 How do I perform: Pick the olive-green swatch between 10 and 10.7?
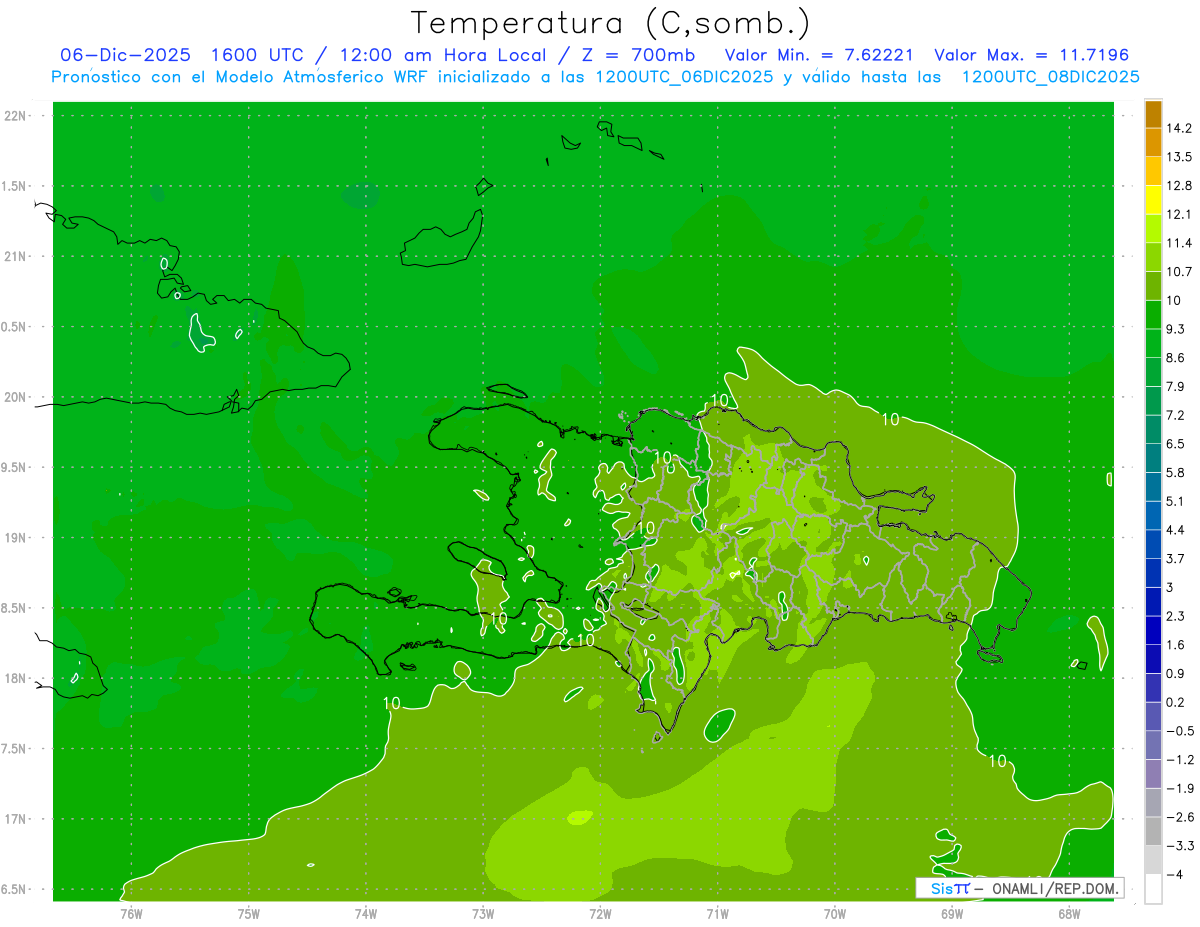[x=1153, y=286]
